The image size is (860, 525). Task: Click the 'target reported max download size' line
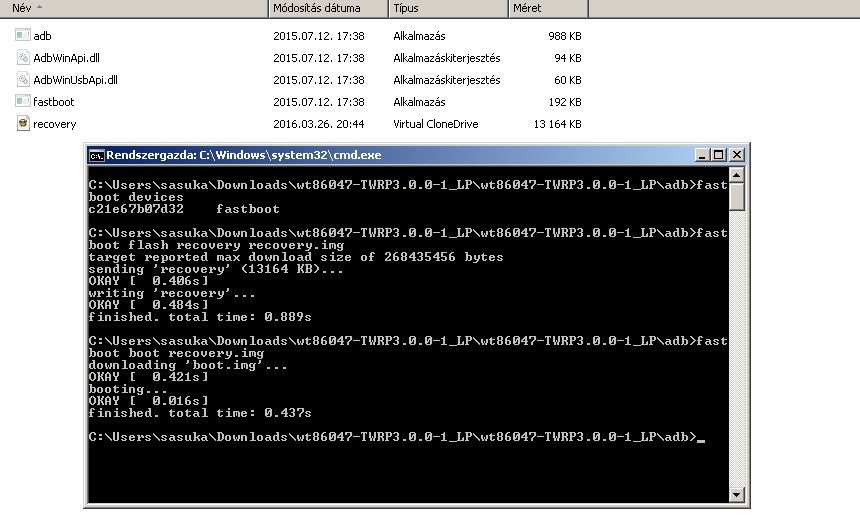pos(296,257)
